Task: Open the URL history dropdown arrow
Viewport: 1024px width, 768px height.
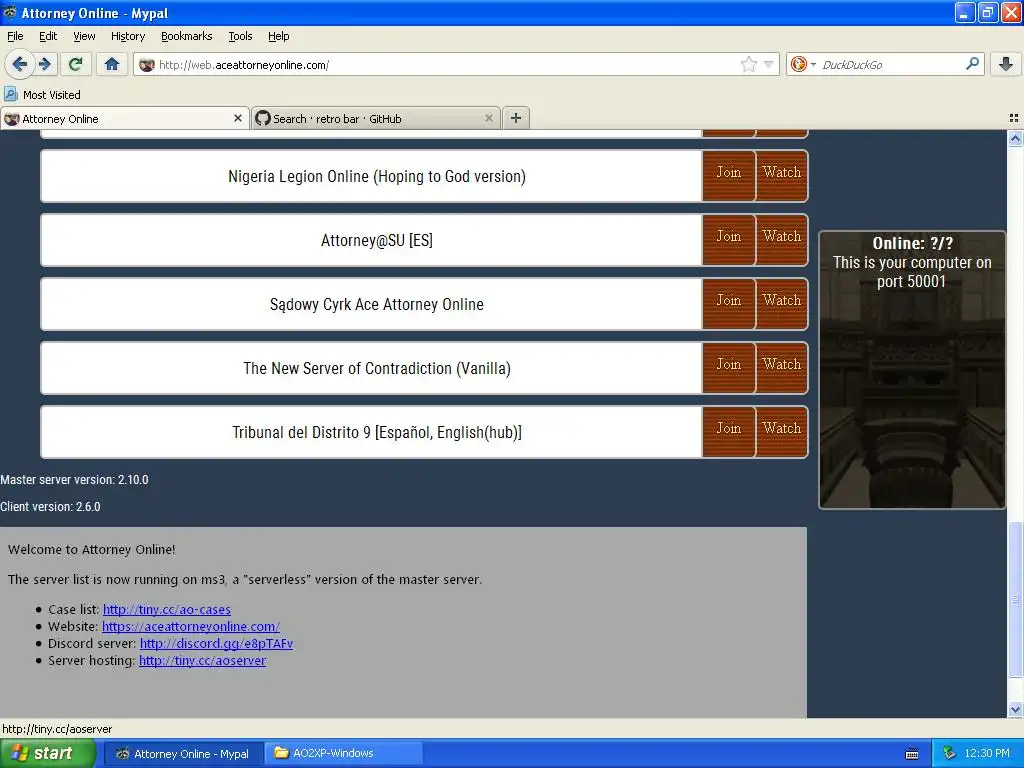Action: 769,64
